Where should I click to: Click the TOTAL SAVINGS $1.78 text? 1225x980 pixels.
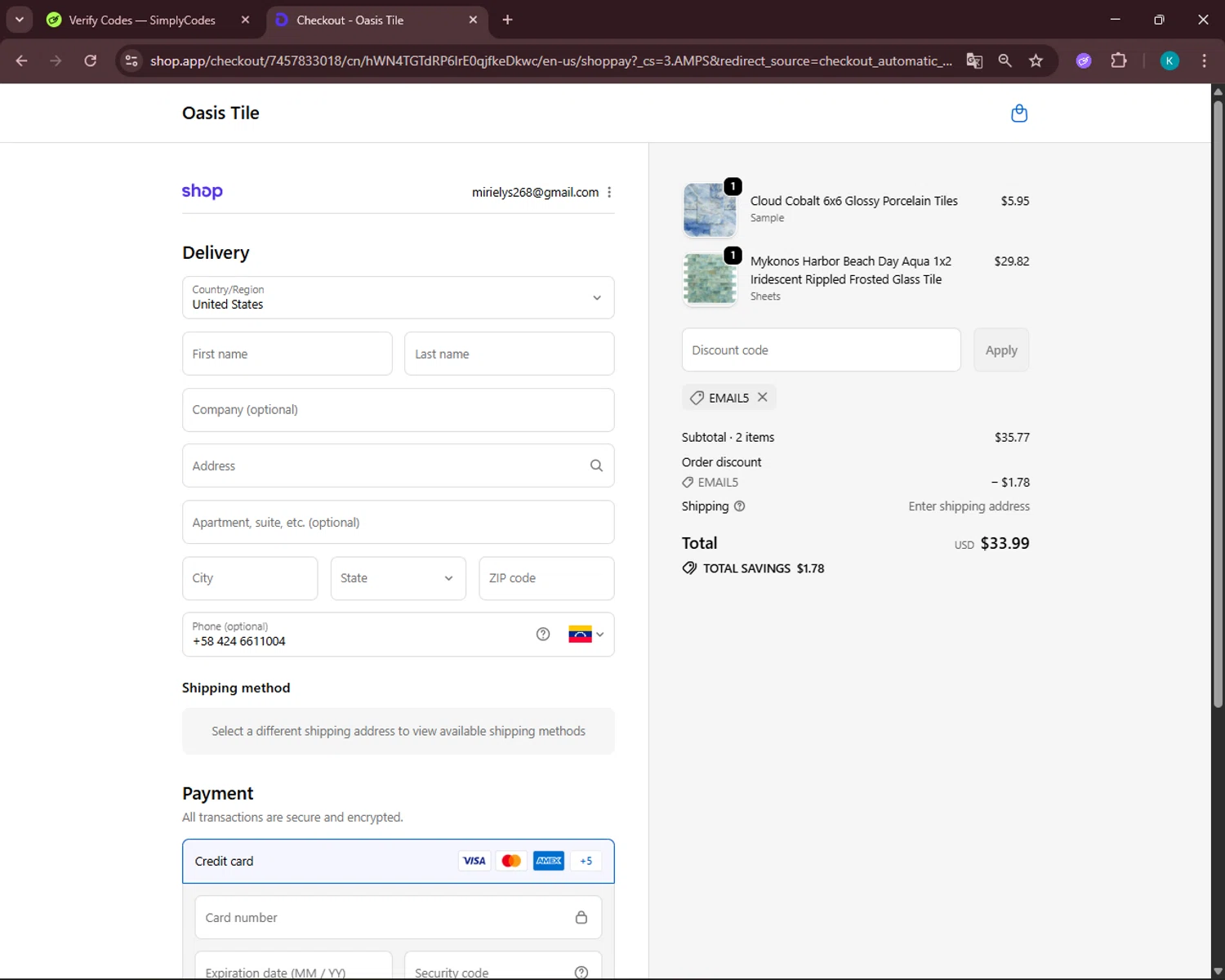[764, 568]
